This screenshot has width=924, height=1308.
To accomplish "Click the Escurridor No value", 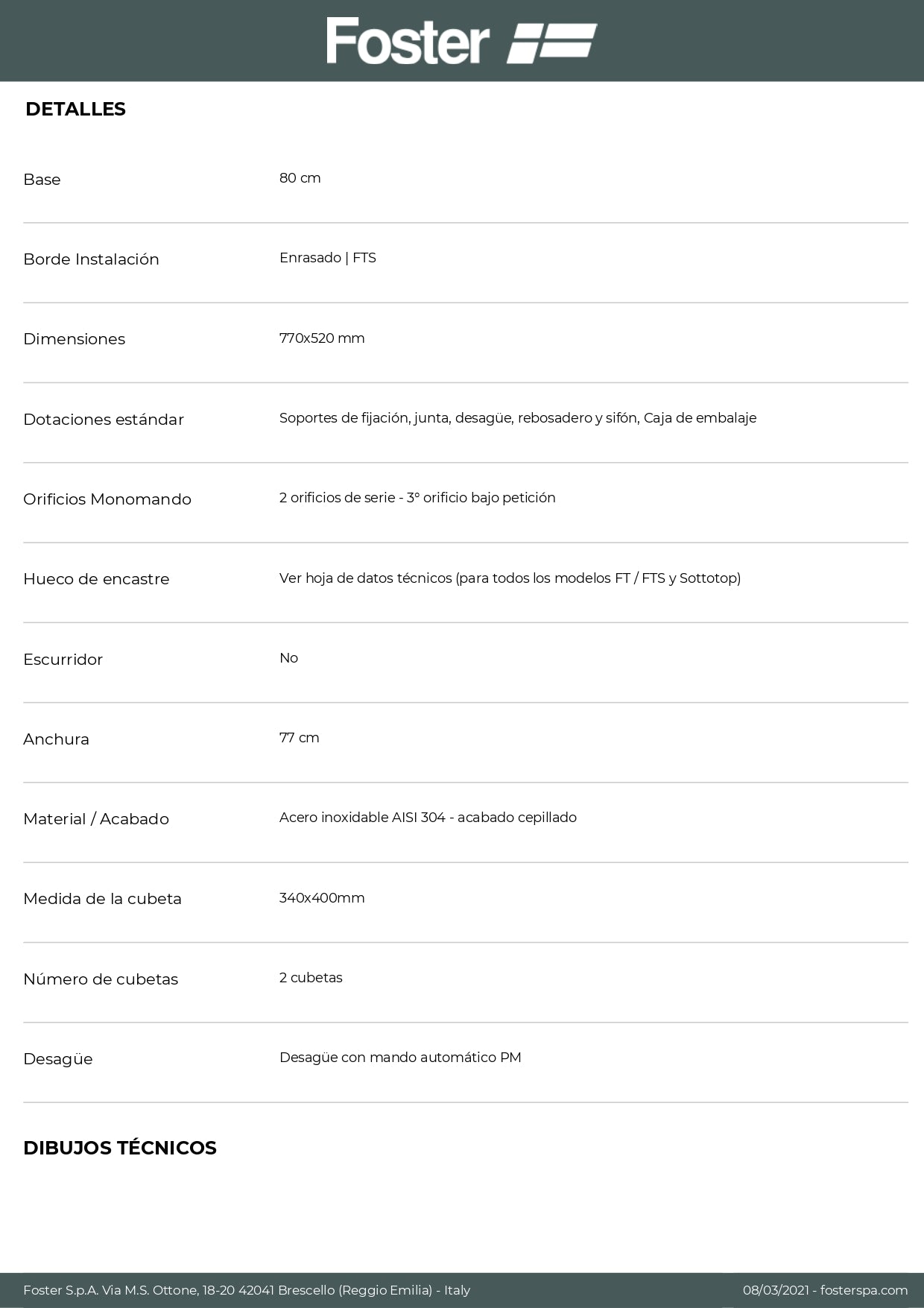I will coord(288,658).
